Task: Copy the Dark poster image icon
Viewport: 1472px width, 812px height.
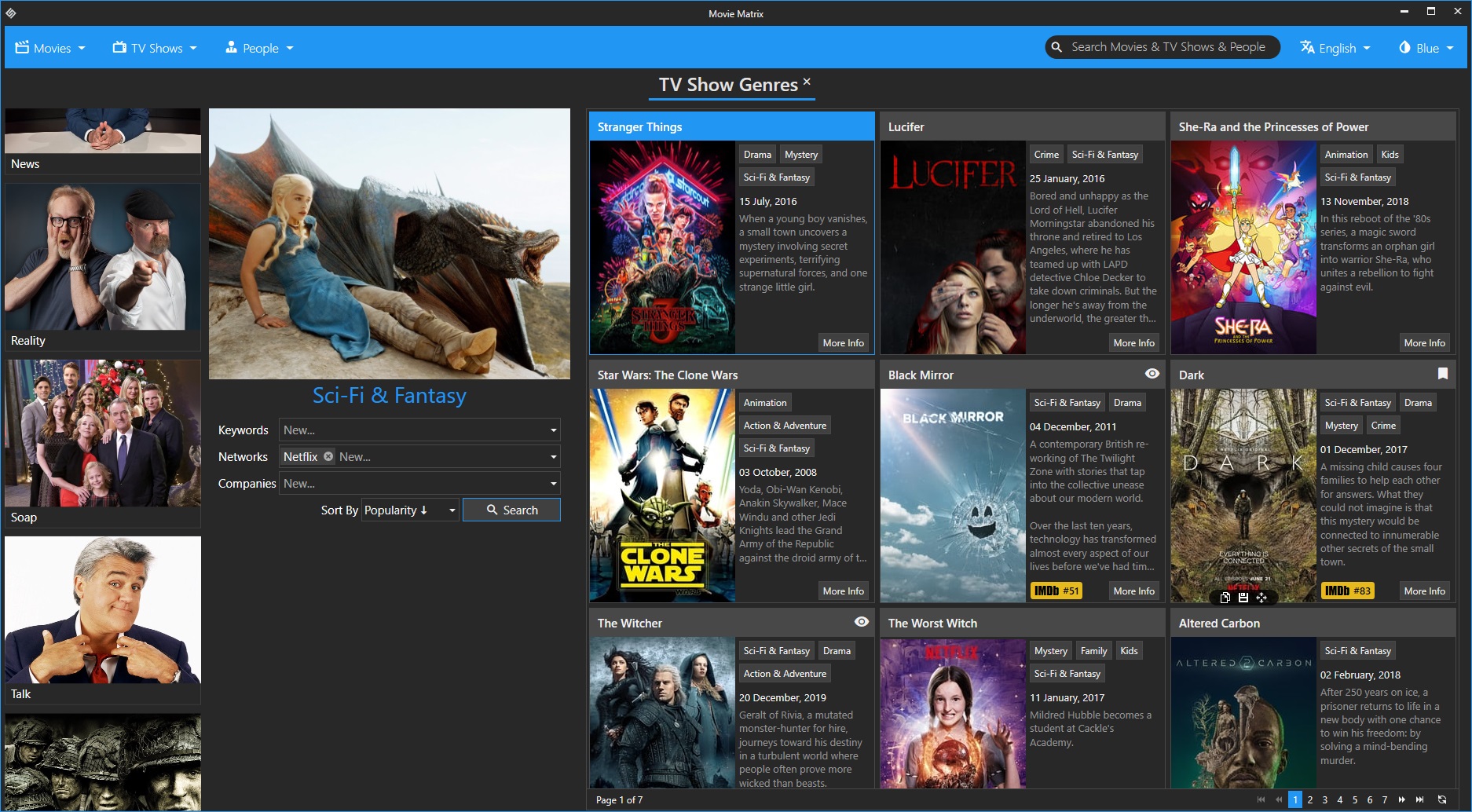Action: click(x=1225, y=598)
